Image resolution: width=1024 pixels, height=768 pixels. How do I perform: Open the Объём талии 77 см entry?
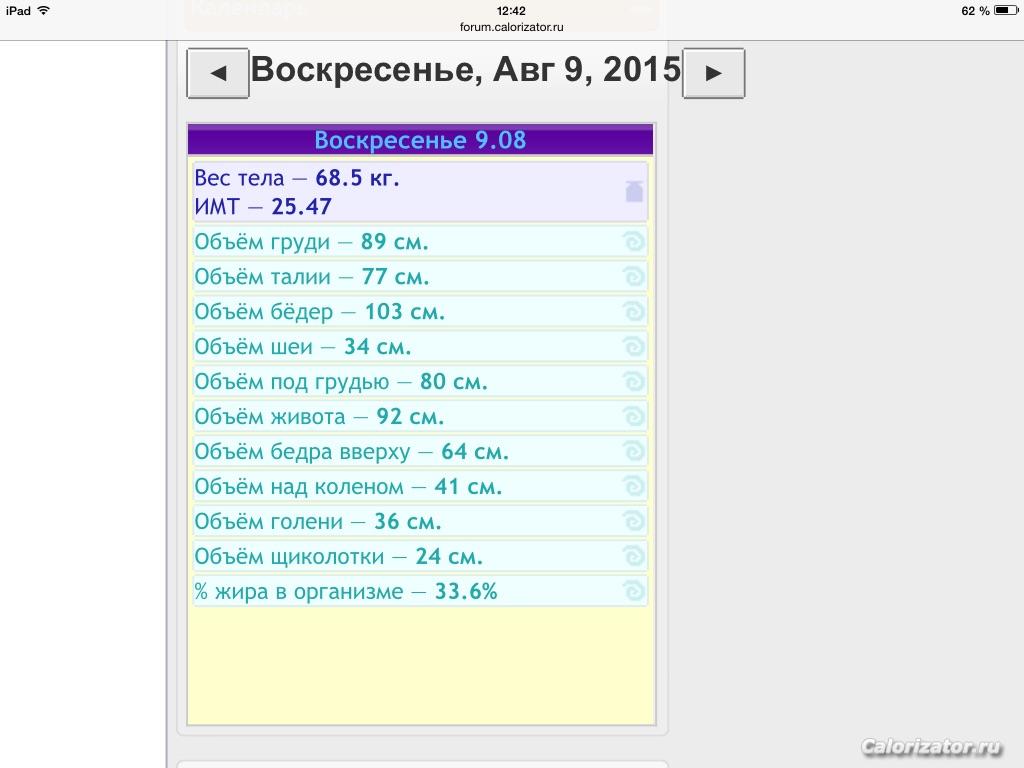click(x=421, y=276)
